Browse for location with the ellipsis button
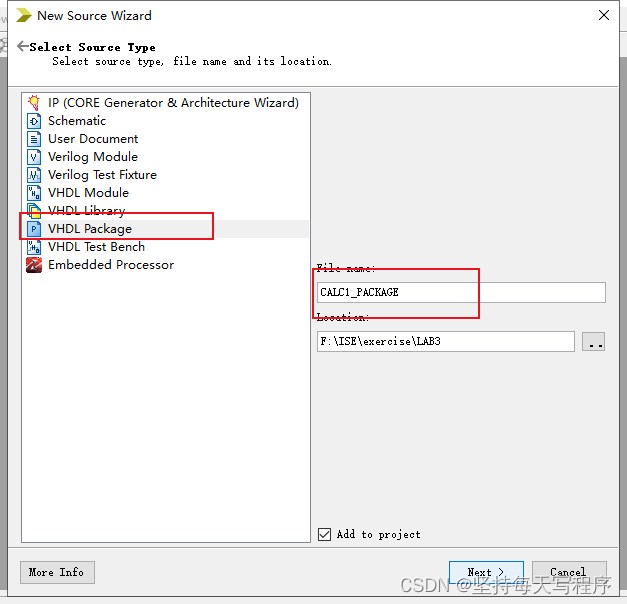Viewport: 627px width, 604px height. coord(594,342)
